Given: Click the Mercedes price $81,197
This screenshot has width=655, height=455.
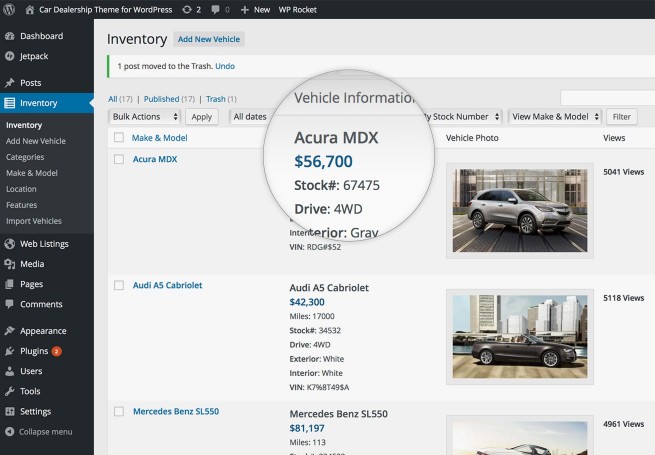Looking at the screenshot, I should coord(307,428).
